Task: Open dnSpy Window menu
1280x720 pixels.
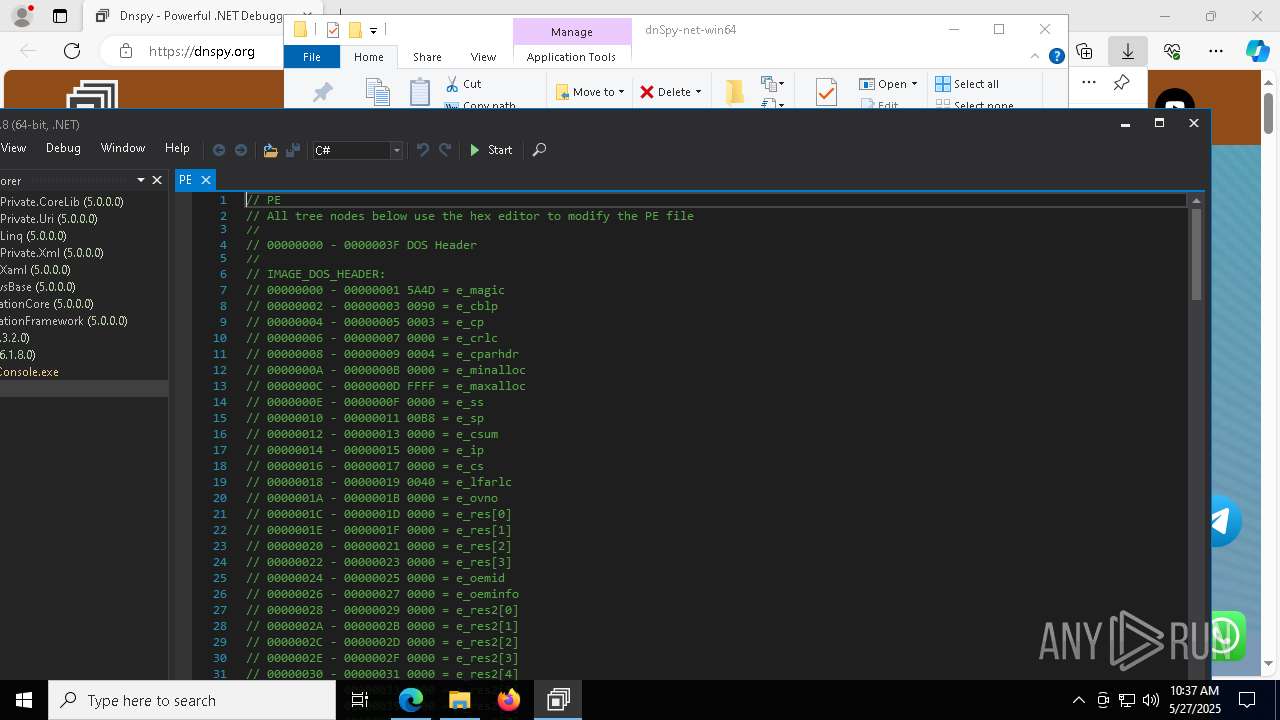Action: click(123, 148)
